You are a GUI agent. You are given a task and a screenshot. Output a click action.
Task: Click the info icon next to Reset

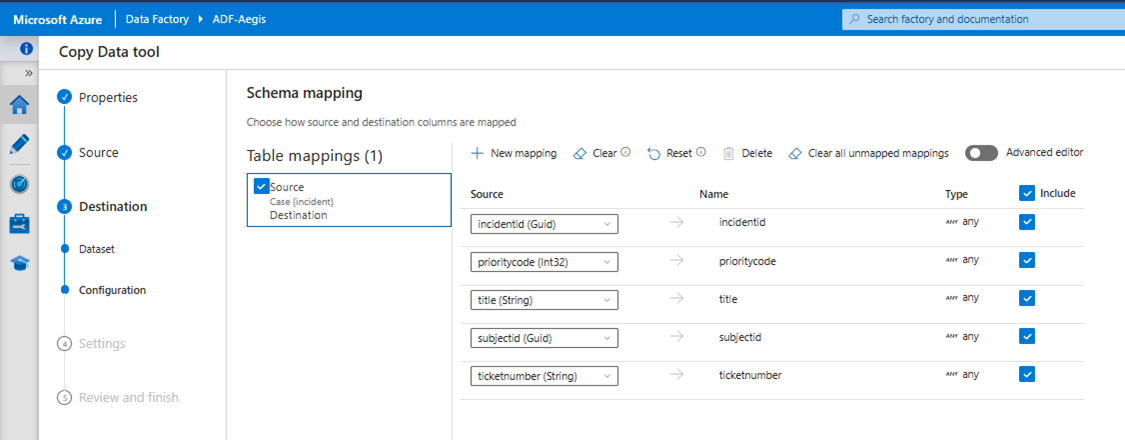coord(701,153)
